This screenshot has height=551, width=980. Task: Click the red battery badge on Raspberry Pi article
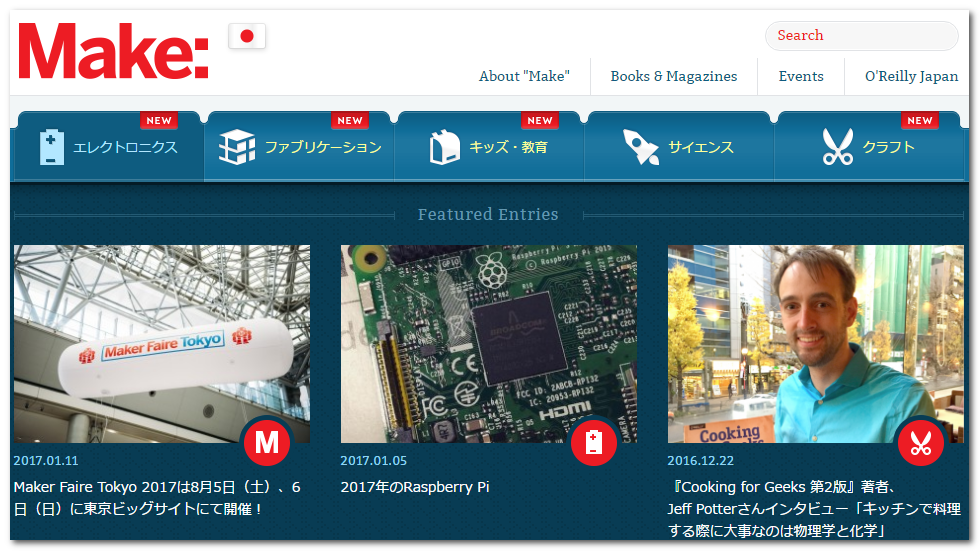(x=594, y=442)
